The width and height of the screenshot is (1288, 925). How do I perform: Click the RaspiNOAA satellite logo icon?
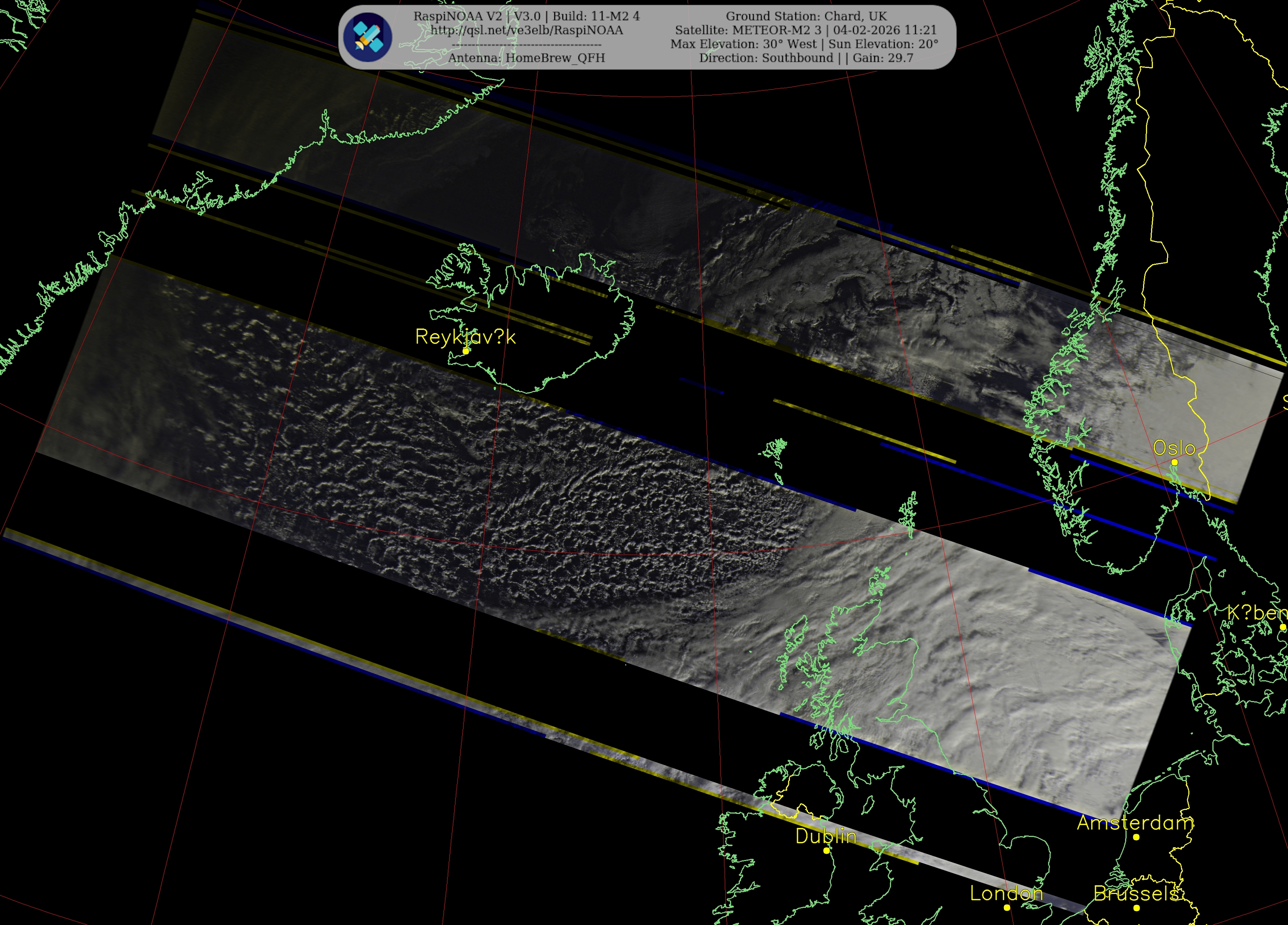(368, 38)
